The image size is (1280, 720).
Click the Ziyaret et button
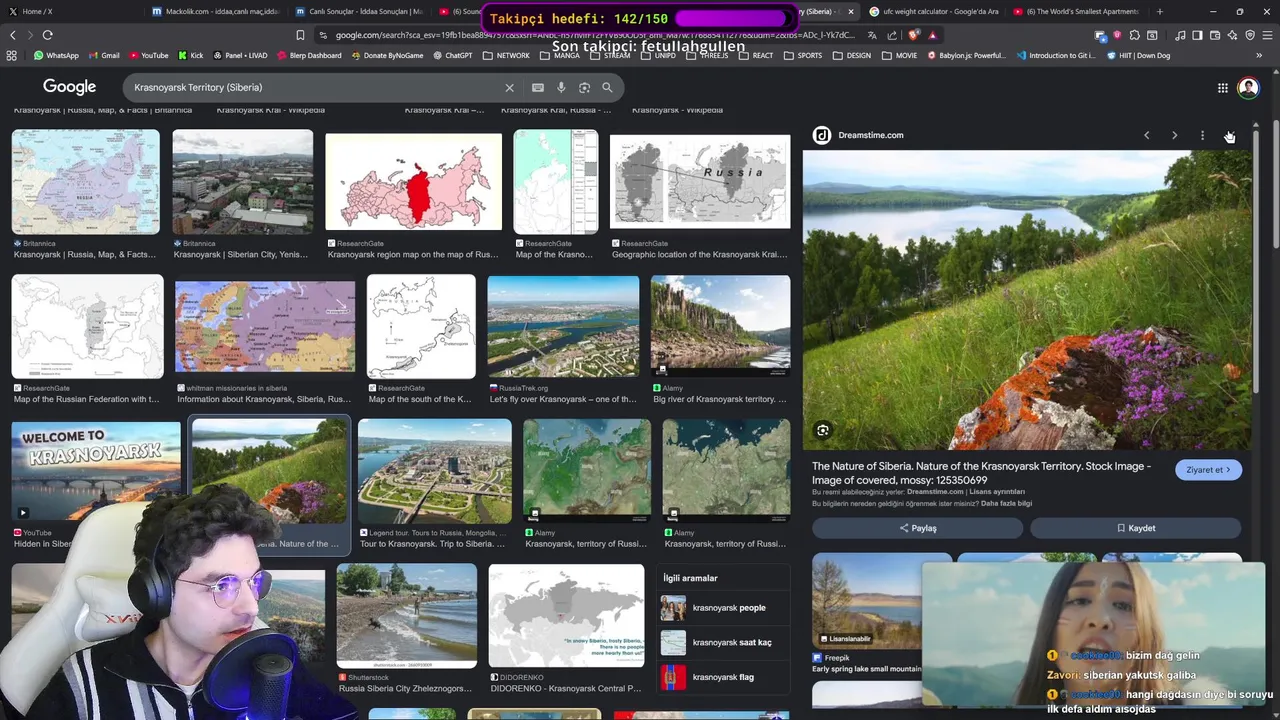click(x=1209, y=470)
